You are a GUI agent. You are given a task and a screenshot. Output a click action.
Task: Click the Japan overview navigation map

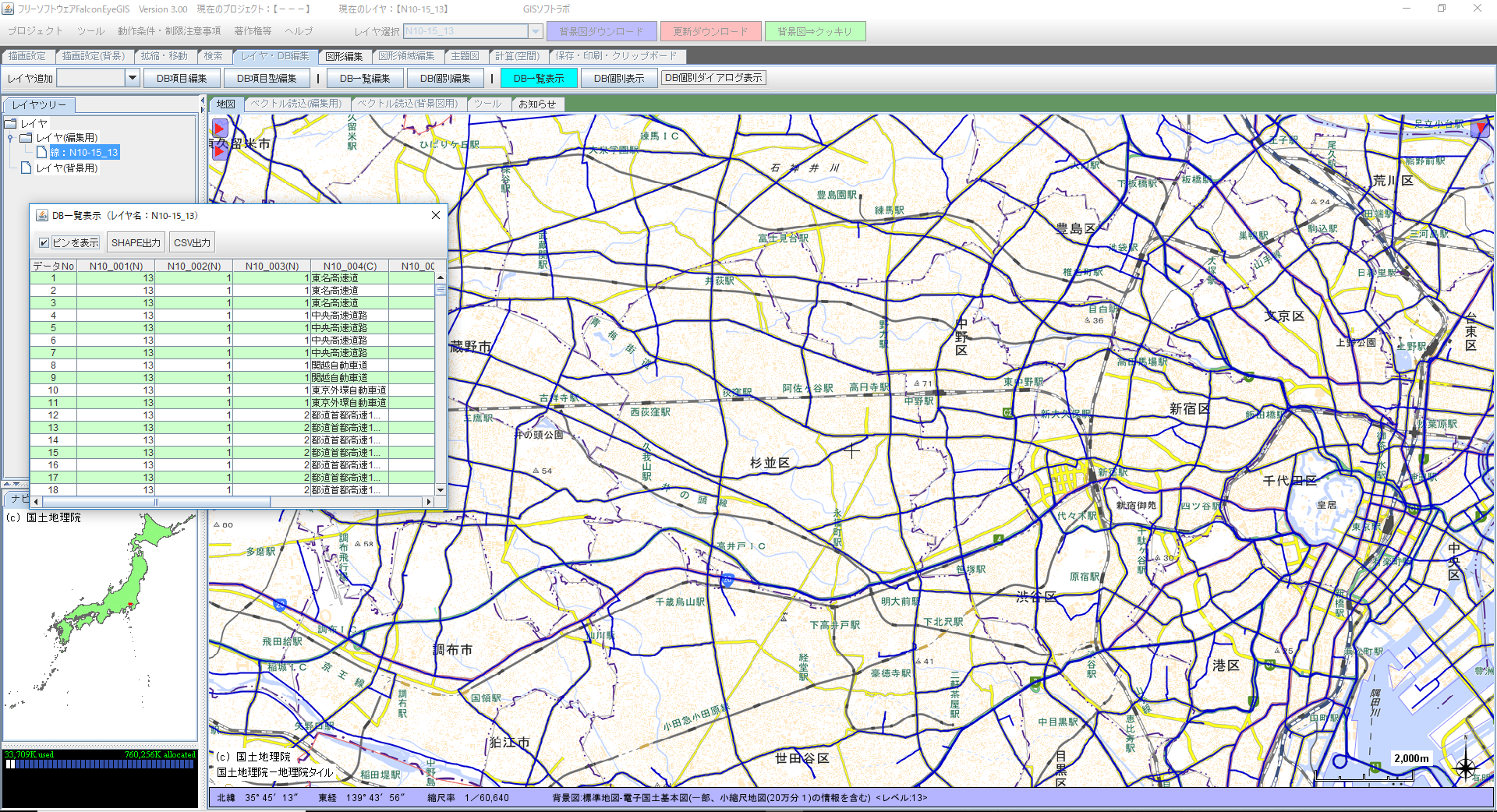point(101,626)
